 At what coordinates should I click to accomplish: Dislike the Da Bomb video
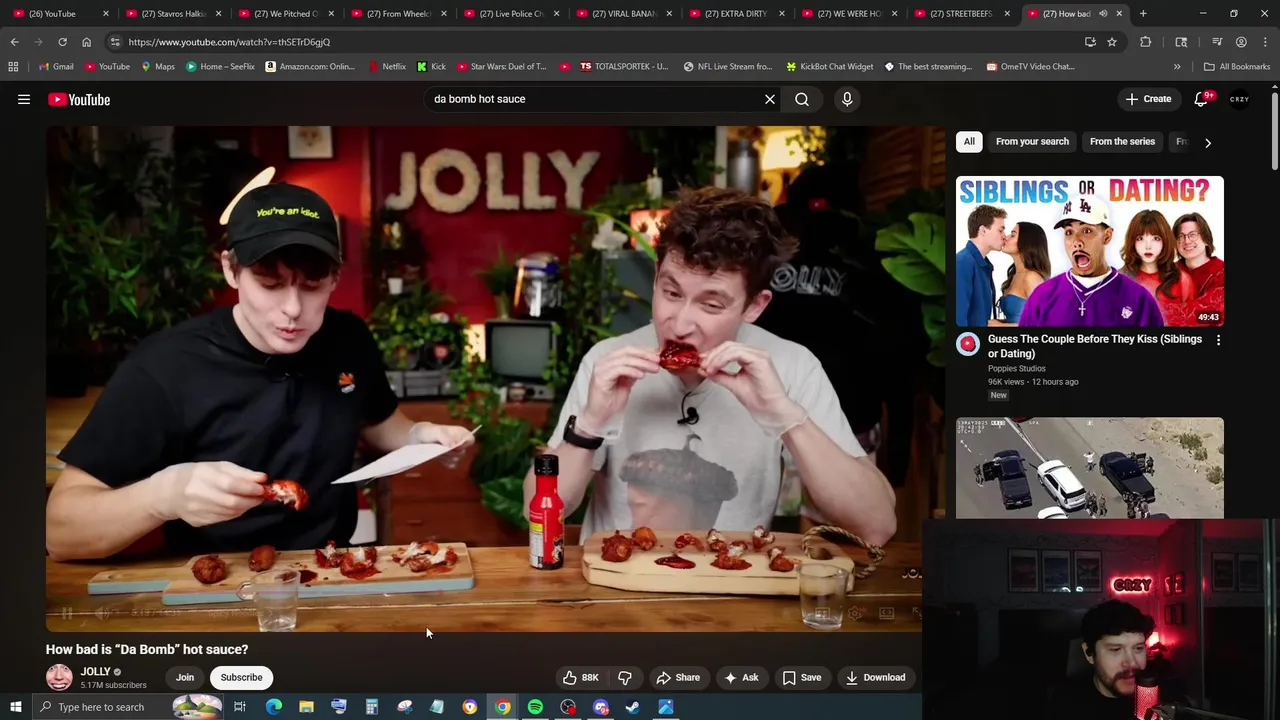point(624,677)
